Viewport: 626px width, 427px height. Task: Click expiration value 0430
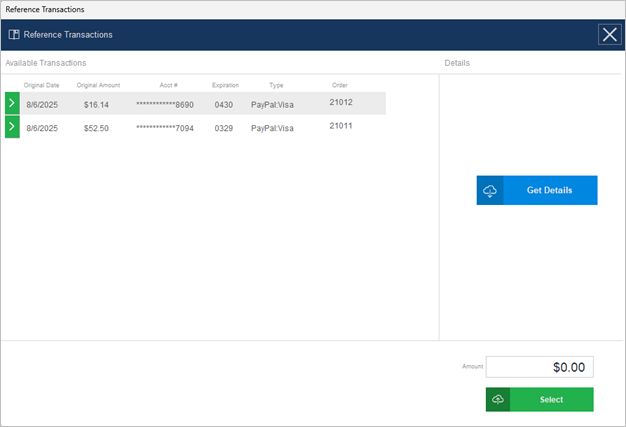[x=224, y=105]
